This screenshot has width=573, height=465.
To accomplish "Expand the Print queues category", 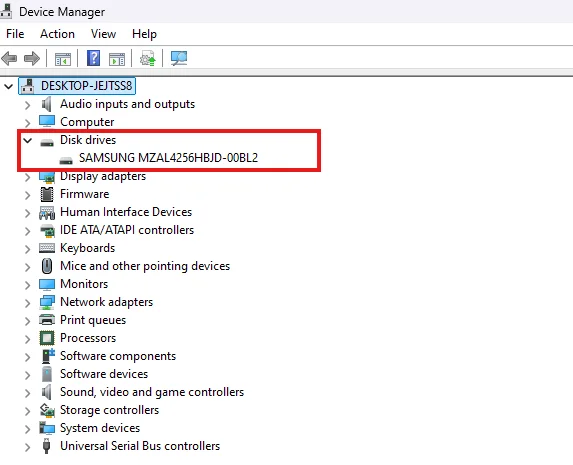I will point(28,321).
